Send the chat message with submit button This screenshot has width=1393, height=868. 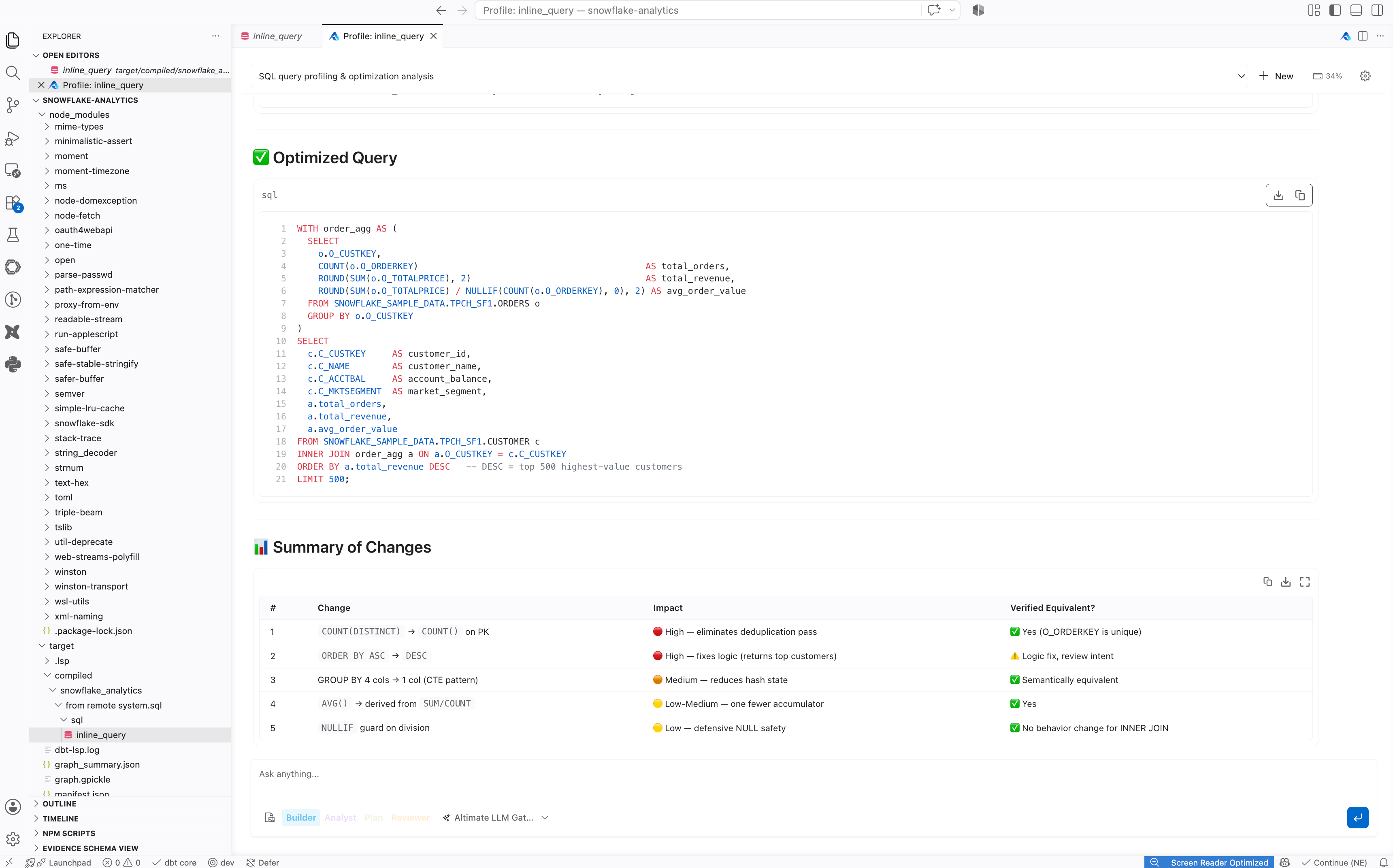[1357, 817]
